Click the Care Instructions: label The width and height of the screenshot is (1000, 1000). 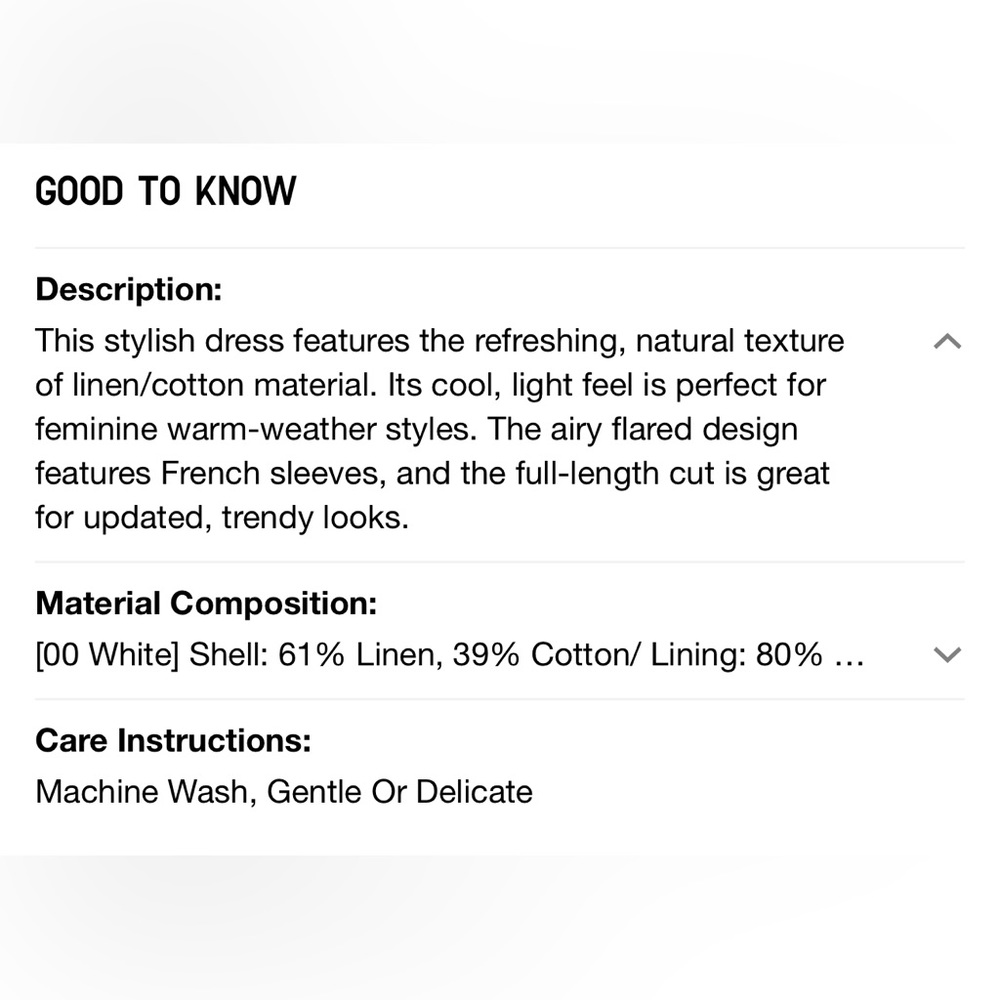(173, 740)
